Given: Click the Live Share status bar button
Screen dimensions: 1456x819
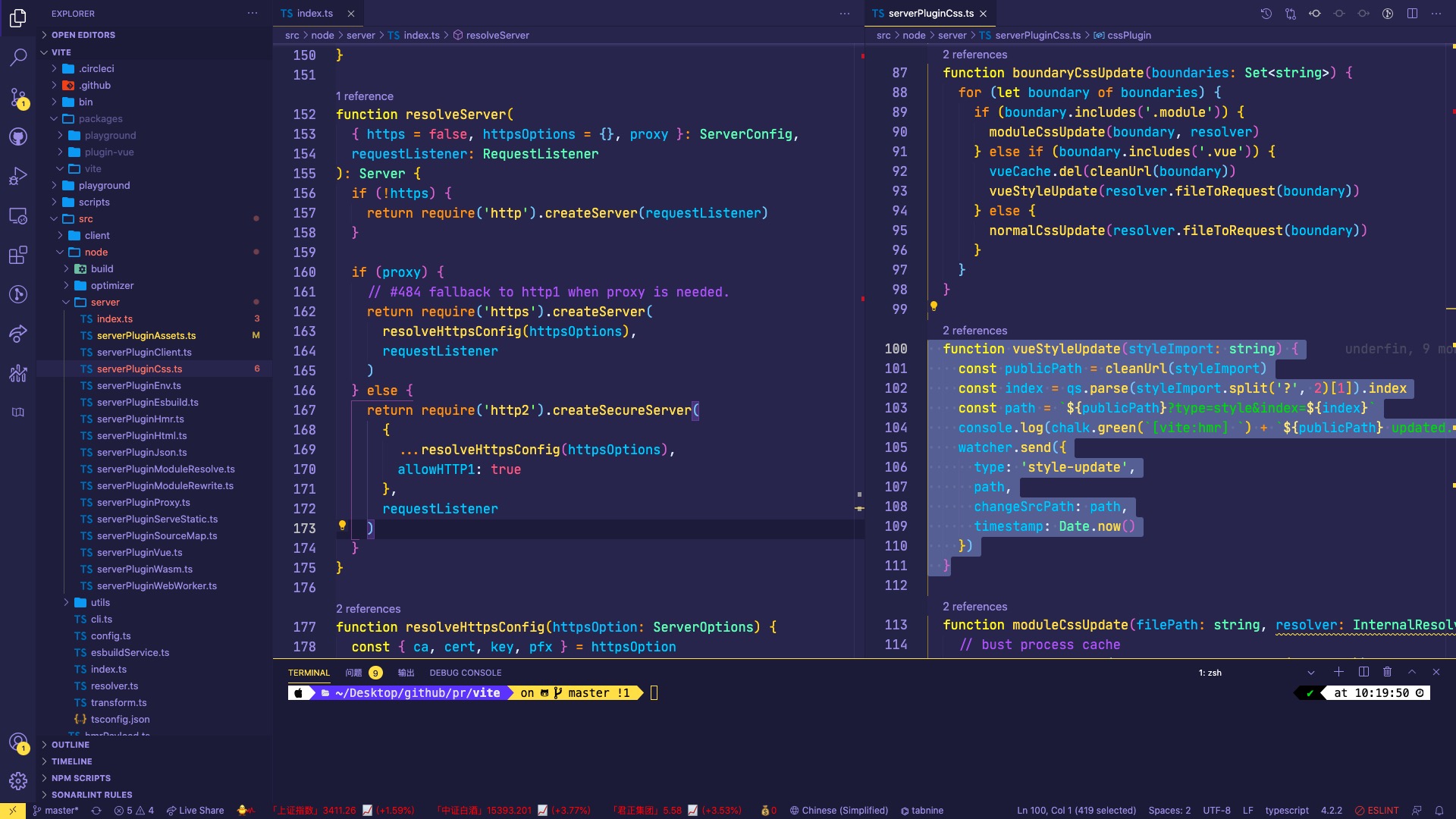Looking at the screenshot, I should (x=196, y=810).
